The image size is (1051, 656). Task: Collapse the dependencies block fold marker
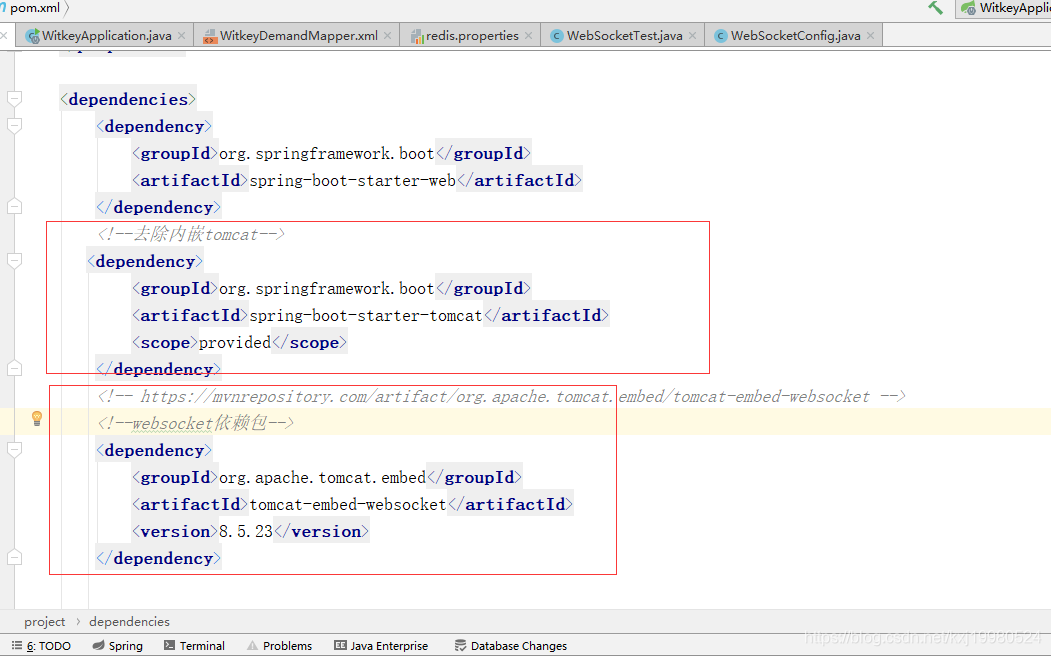(x=14, y=99)
